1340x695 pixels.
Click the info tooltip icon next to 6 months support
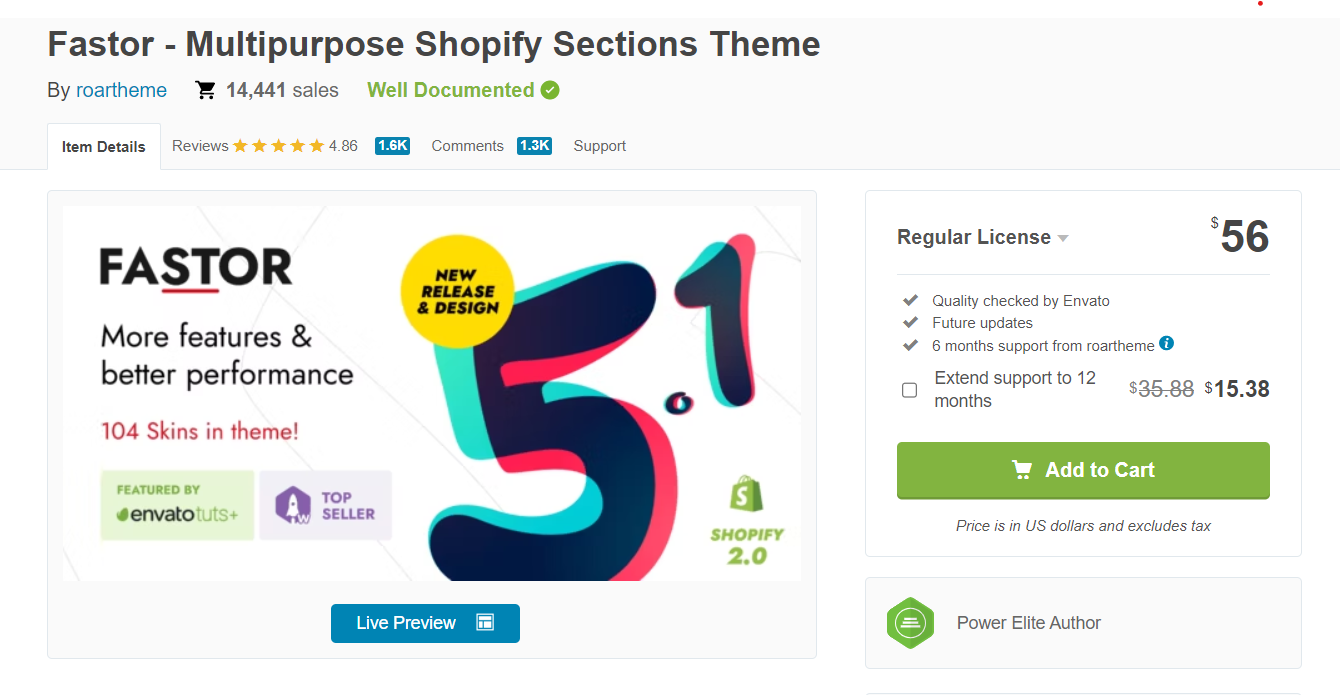(1166, 345)
